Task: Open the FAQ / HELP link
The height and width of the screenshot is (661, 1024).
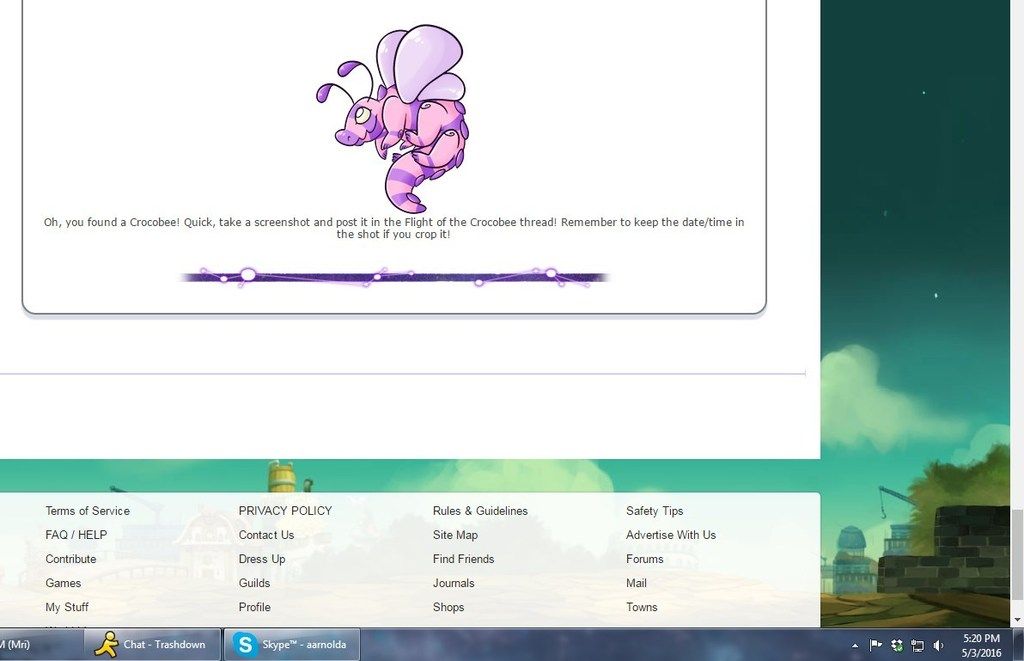Action: [76, 535]
